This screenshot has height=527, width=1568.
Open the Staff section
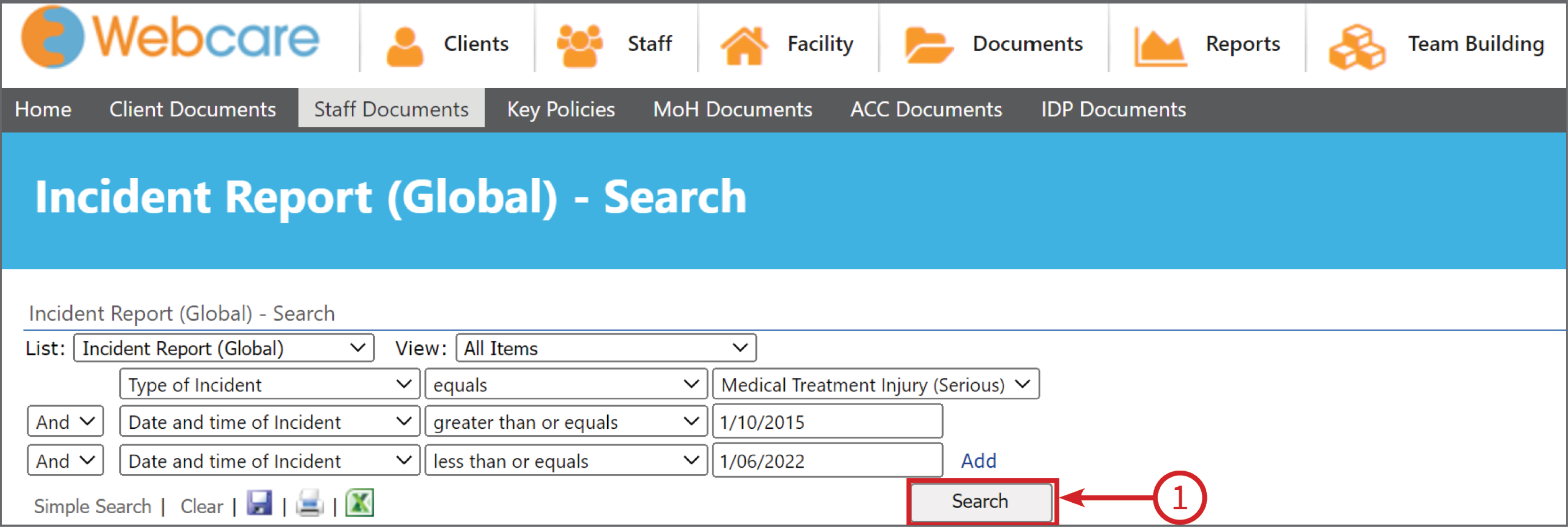tap(650, 44)
